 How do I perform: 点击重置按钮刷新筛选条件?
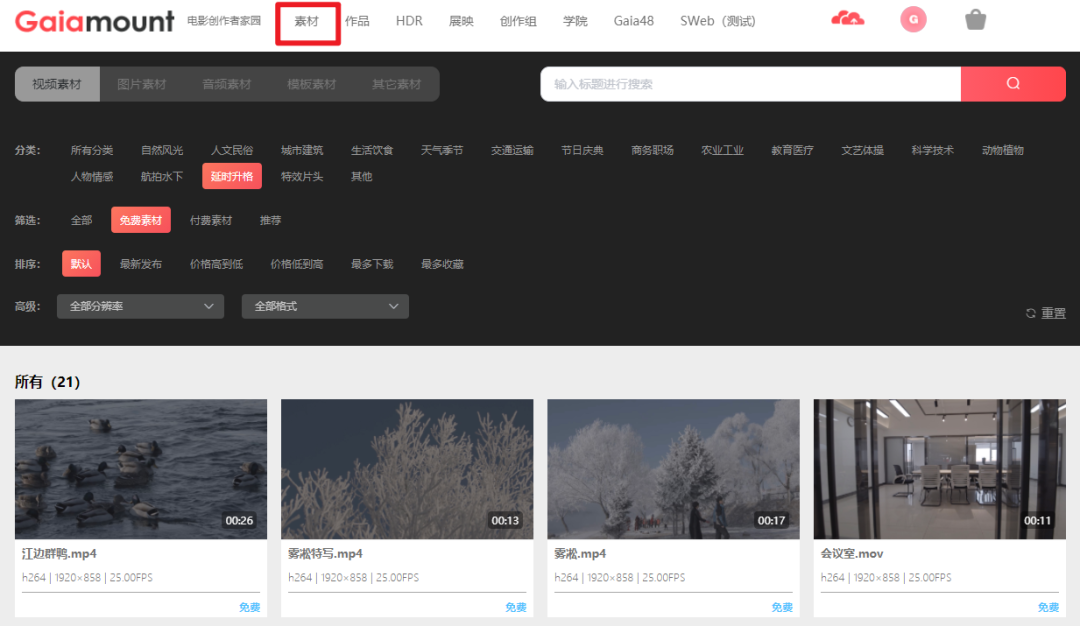click(x=1046, y=312)
